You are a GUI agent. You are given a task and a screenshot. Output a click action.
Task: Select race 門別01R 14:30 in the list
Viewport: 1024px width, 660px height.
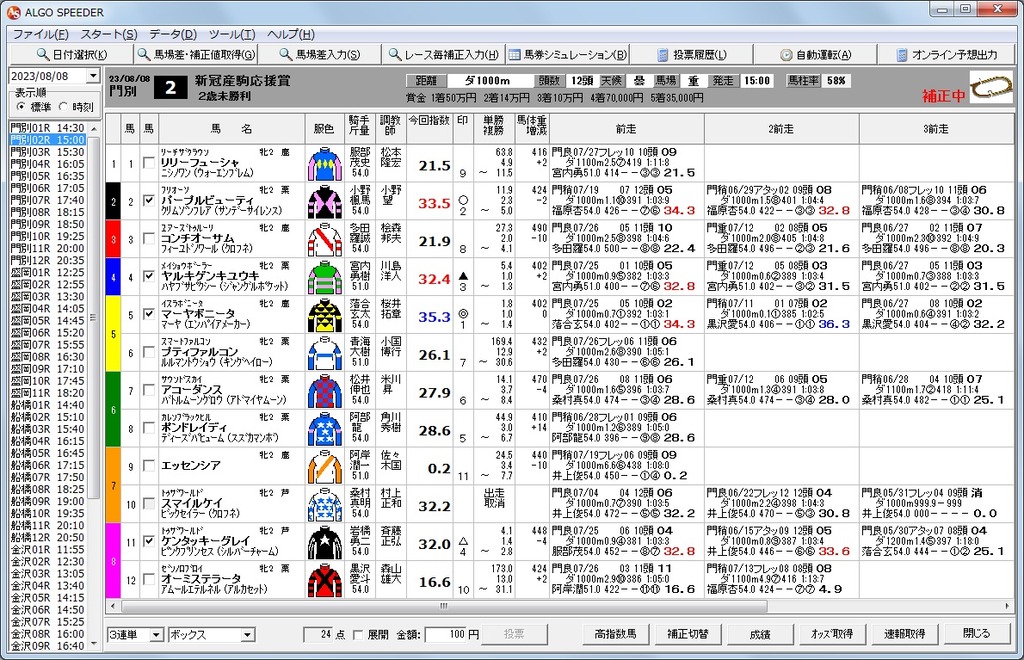(x=48, y=128)
